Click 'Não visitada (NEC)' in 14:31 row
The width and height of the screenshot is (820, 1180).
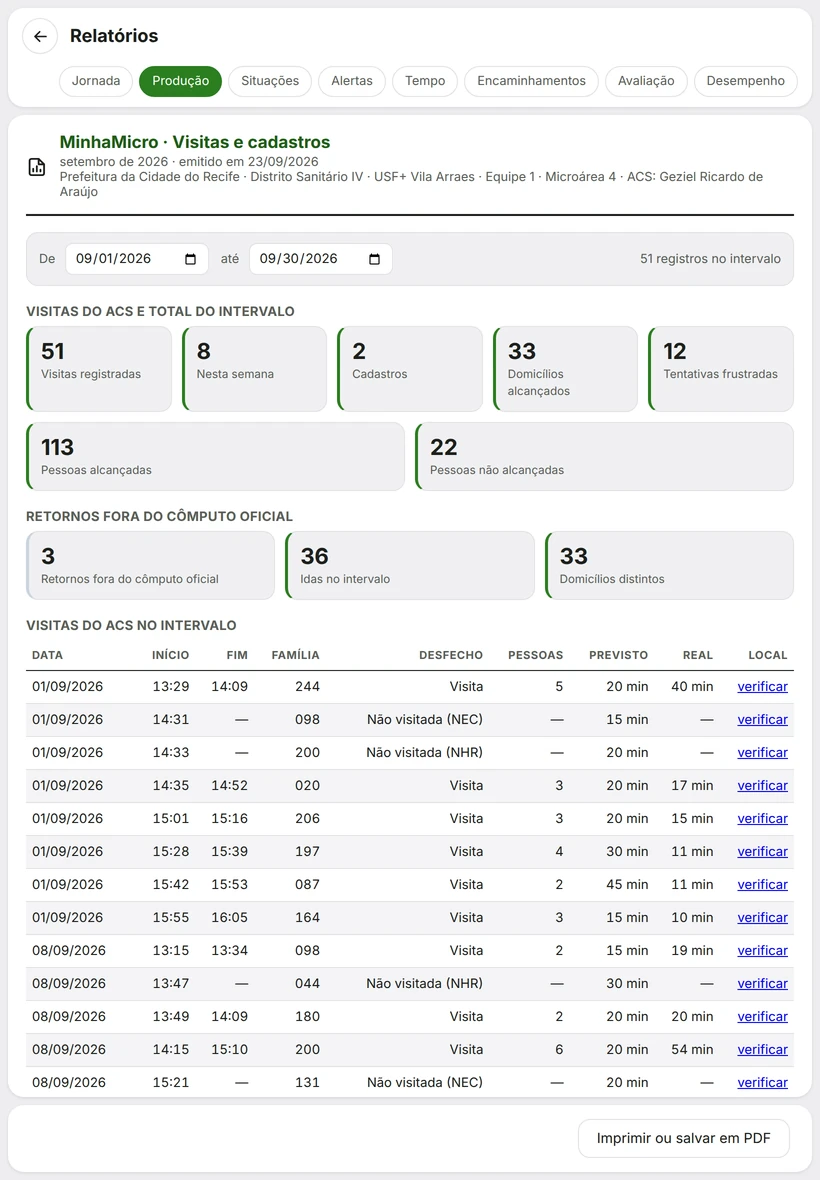click(425, 719)
